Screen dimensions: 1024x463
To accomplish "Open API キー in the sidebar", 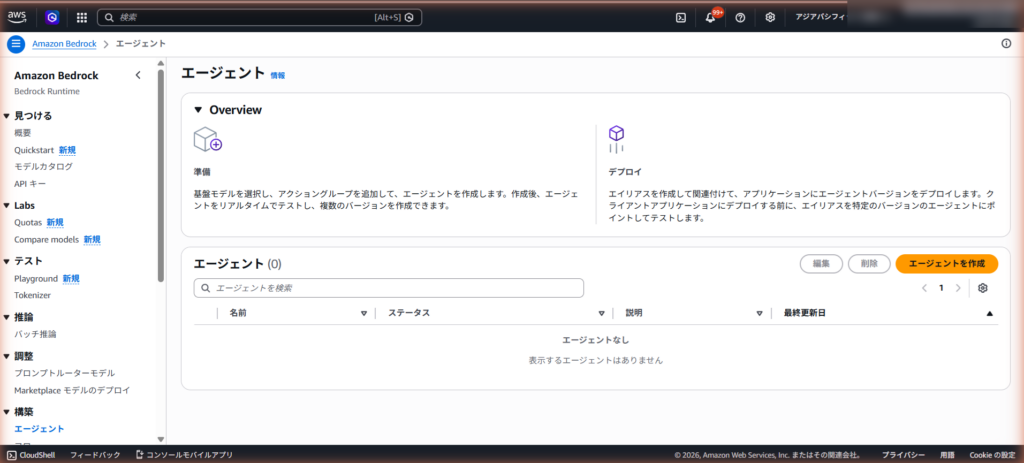I will pos(30,184).
